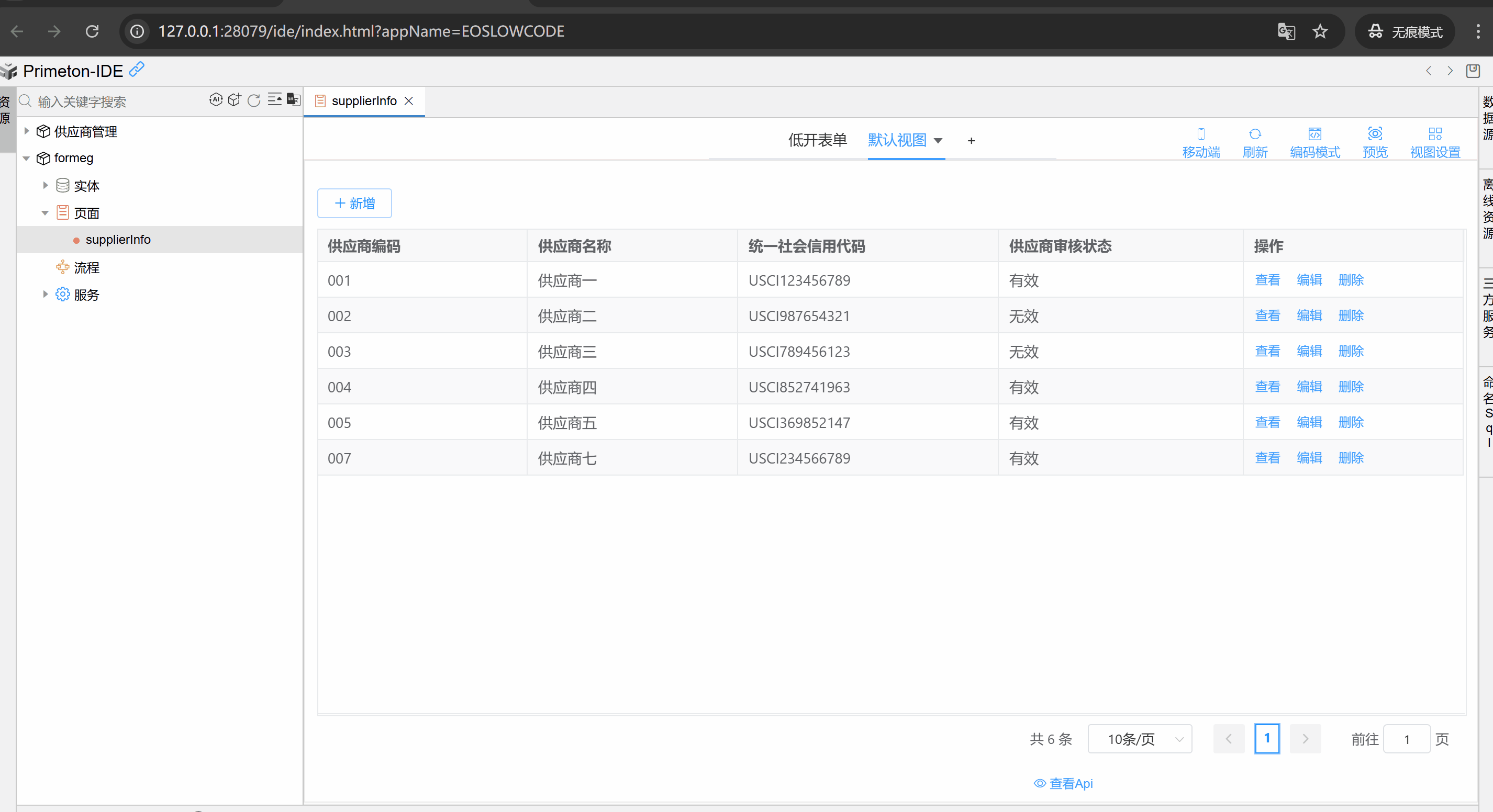
Task: Select the 低开表单 tab
Action: pos(817,140)
